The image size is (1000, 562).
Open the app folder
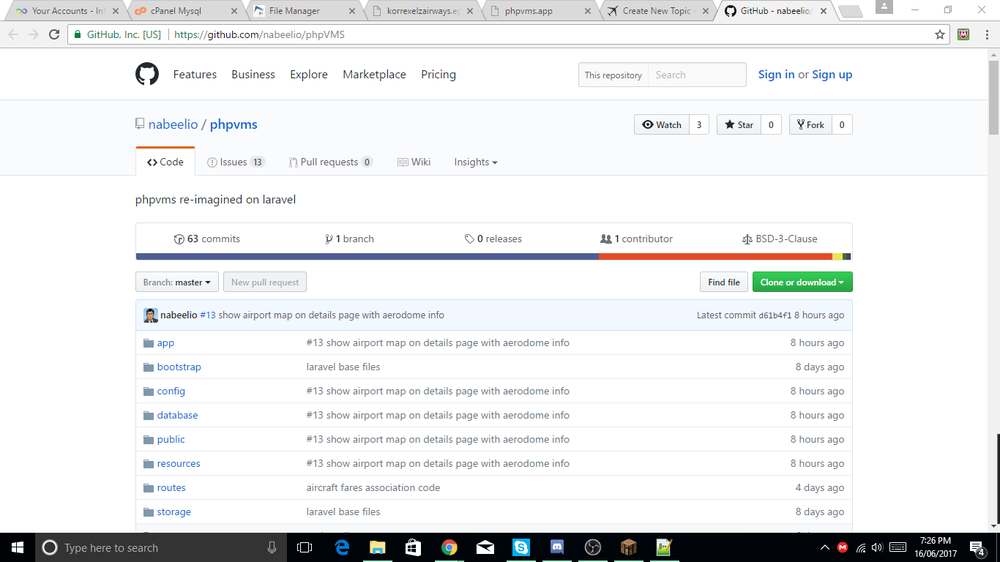coord(165,343)
